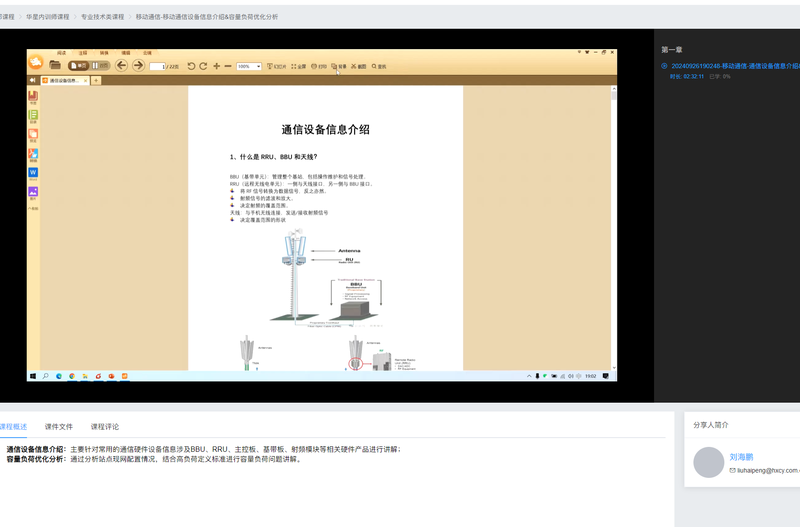Go to previous page with left arrow
The width and height of the screenshot is (800, 527).
(121, 65)
